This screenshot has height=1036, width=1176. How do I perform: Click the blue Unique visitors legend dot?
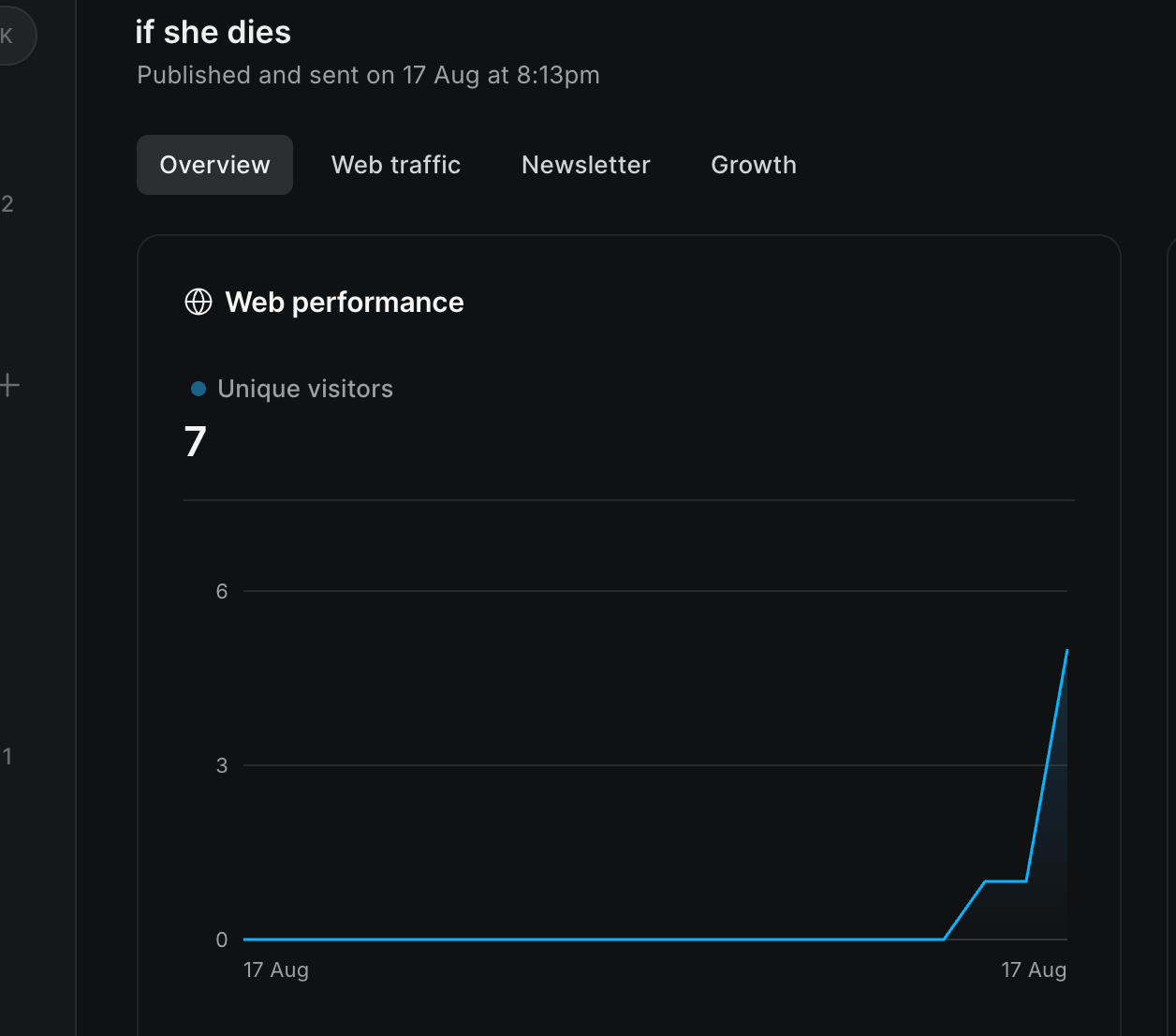pos(198,389)
